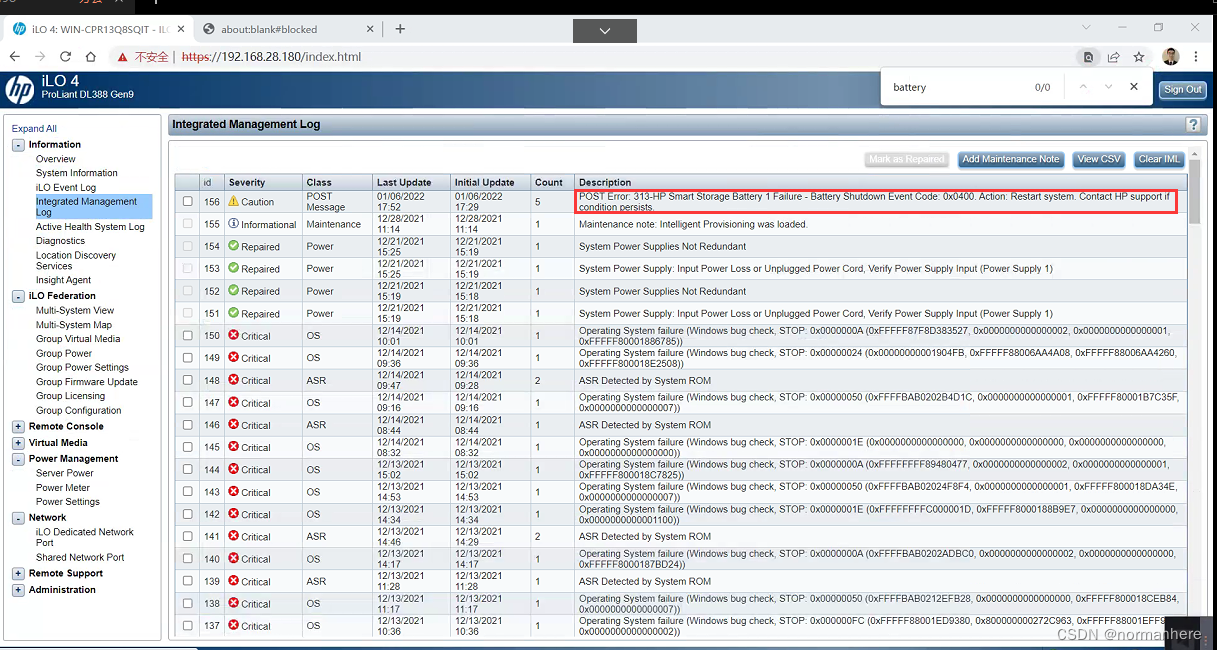Collapse the Information tree section

18,145
